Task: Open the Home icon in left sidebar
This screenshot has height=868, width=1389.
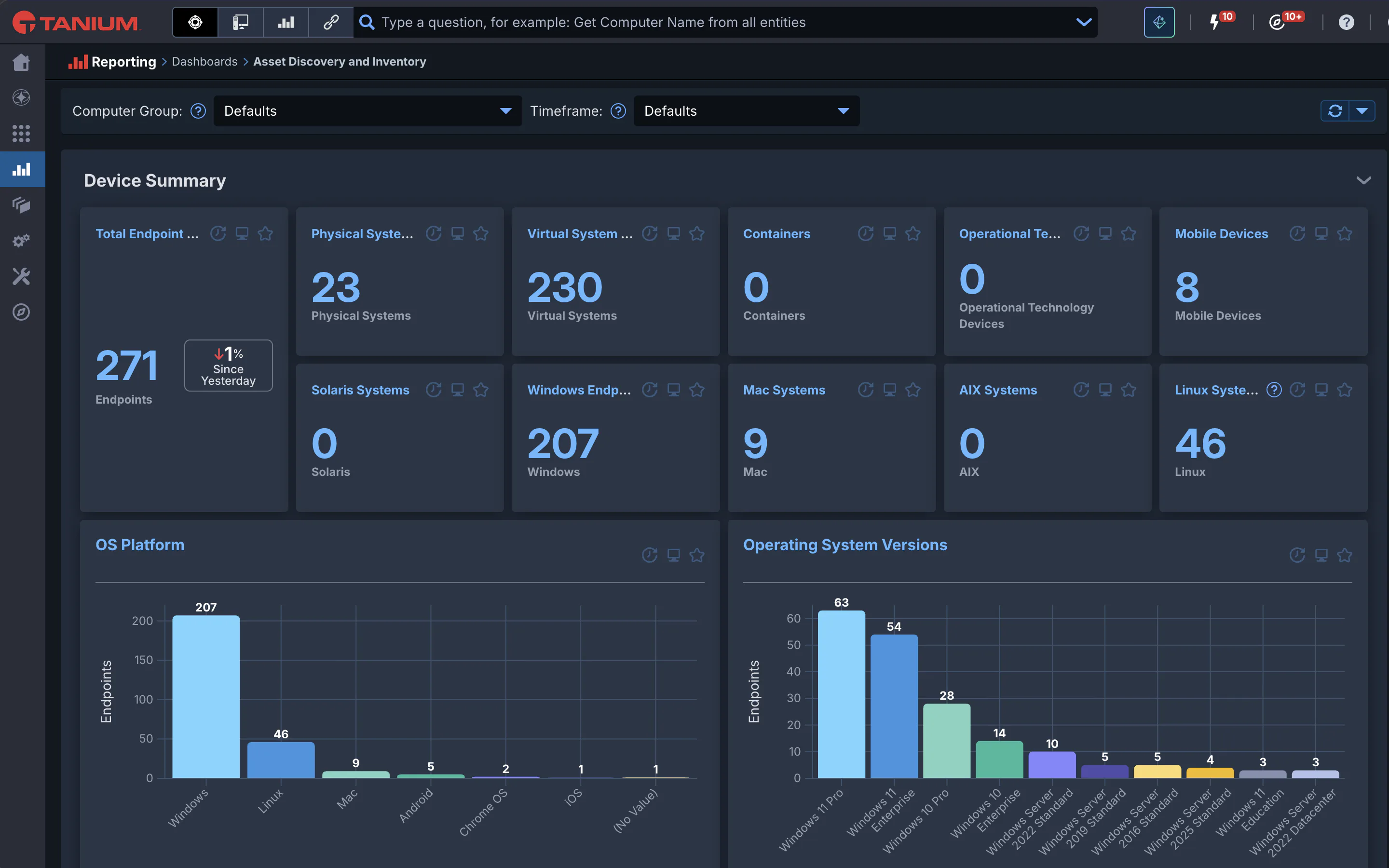Action: pyautogui.click(x=21, y=62)
